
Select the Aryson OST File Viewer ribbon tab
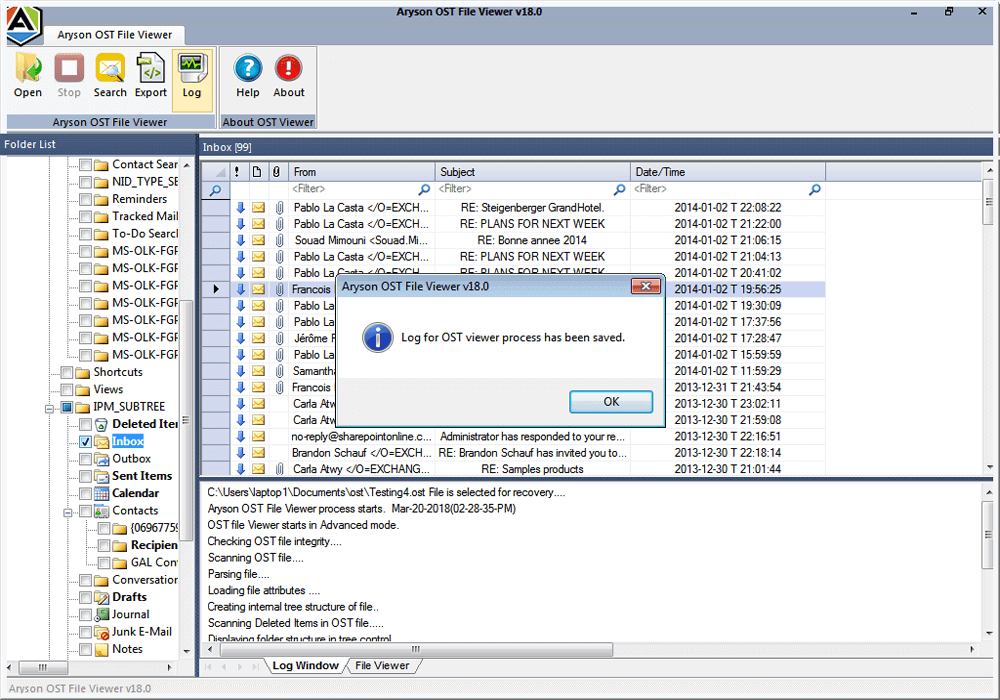coord(115,35)
